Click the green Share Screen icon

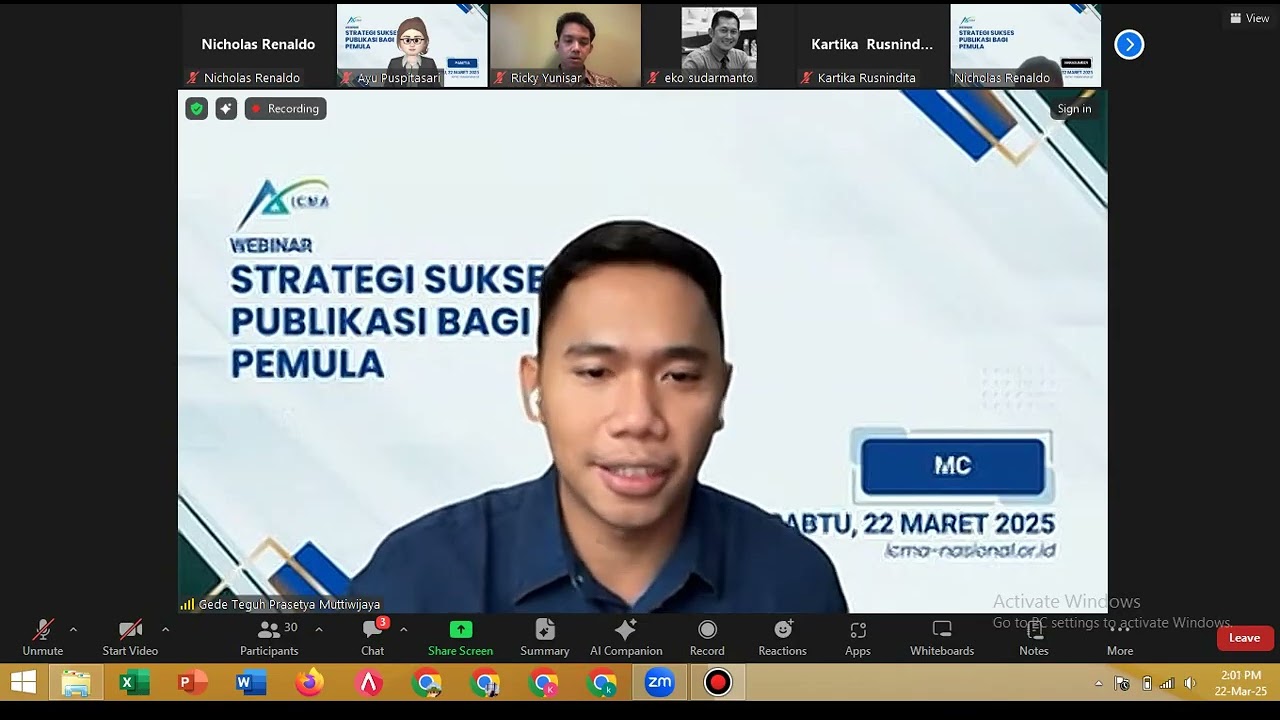(x=461, y=629)
